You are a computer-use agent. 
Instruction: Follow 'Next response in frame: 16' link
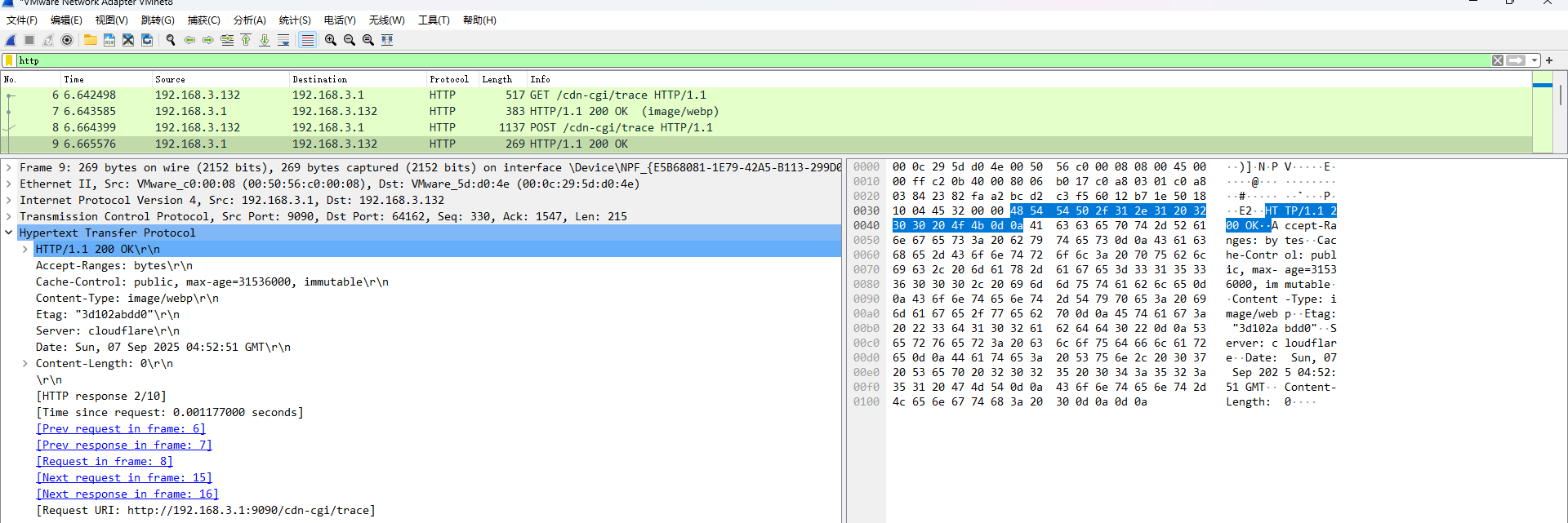click(127, 494)
